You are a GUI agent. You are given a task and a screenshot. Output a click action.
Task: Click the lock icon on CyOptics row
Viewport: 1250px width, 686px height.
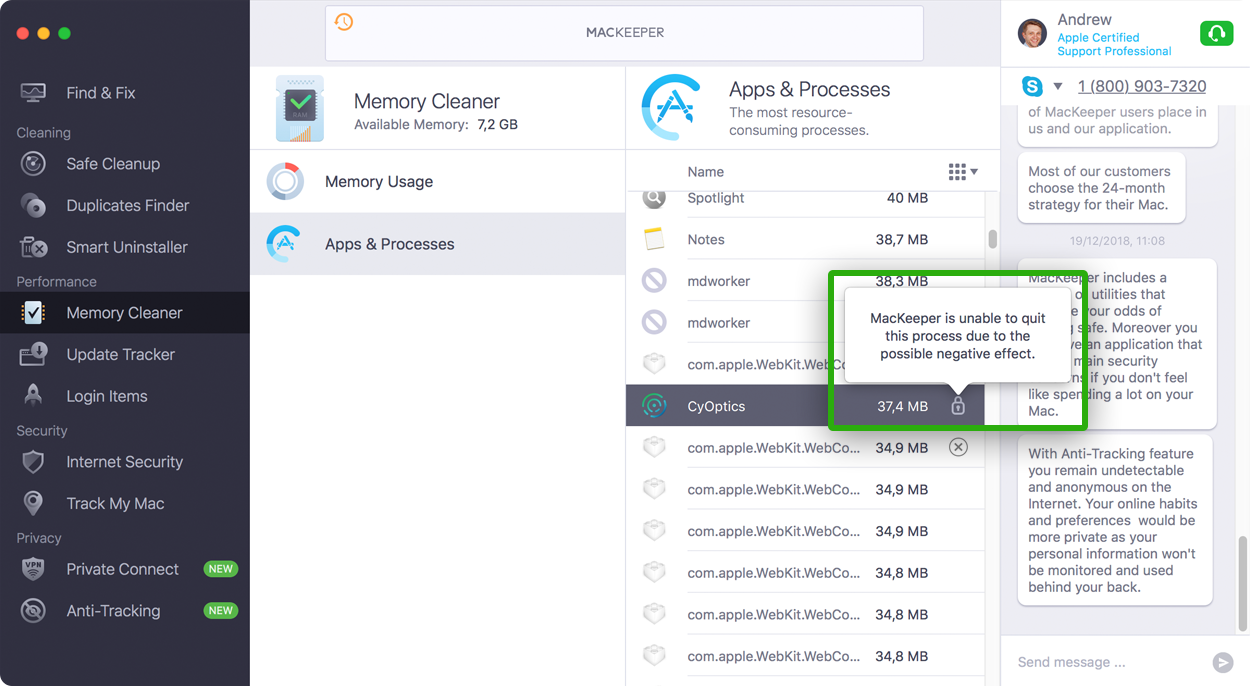click(958, 406)
